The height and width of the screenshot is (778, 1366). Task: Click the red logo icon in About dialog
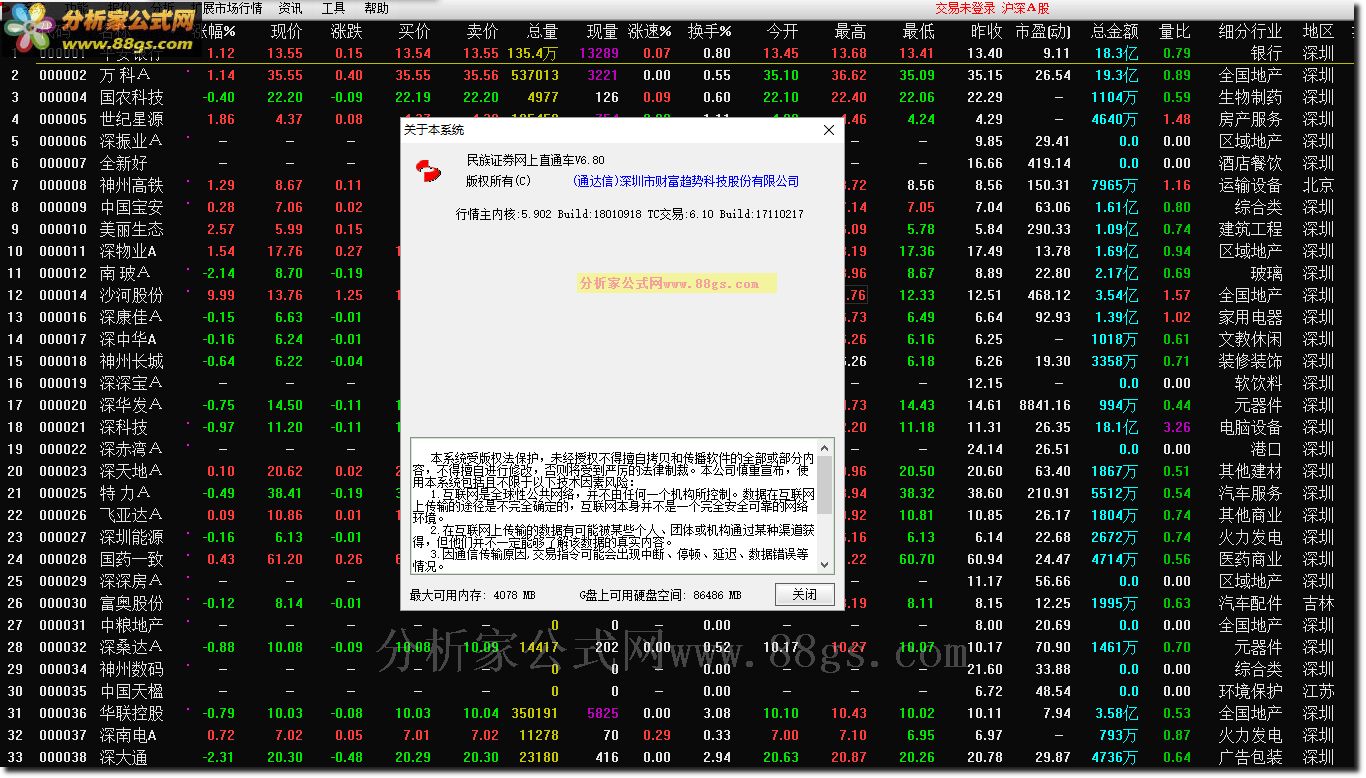[427, 171]
